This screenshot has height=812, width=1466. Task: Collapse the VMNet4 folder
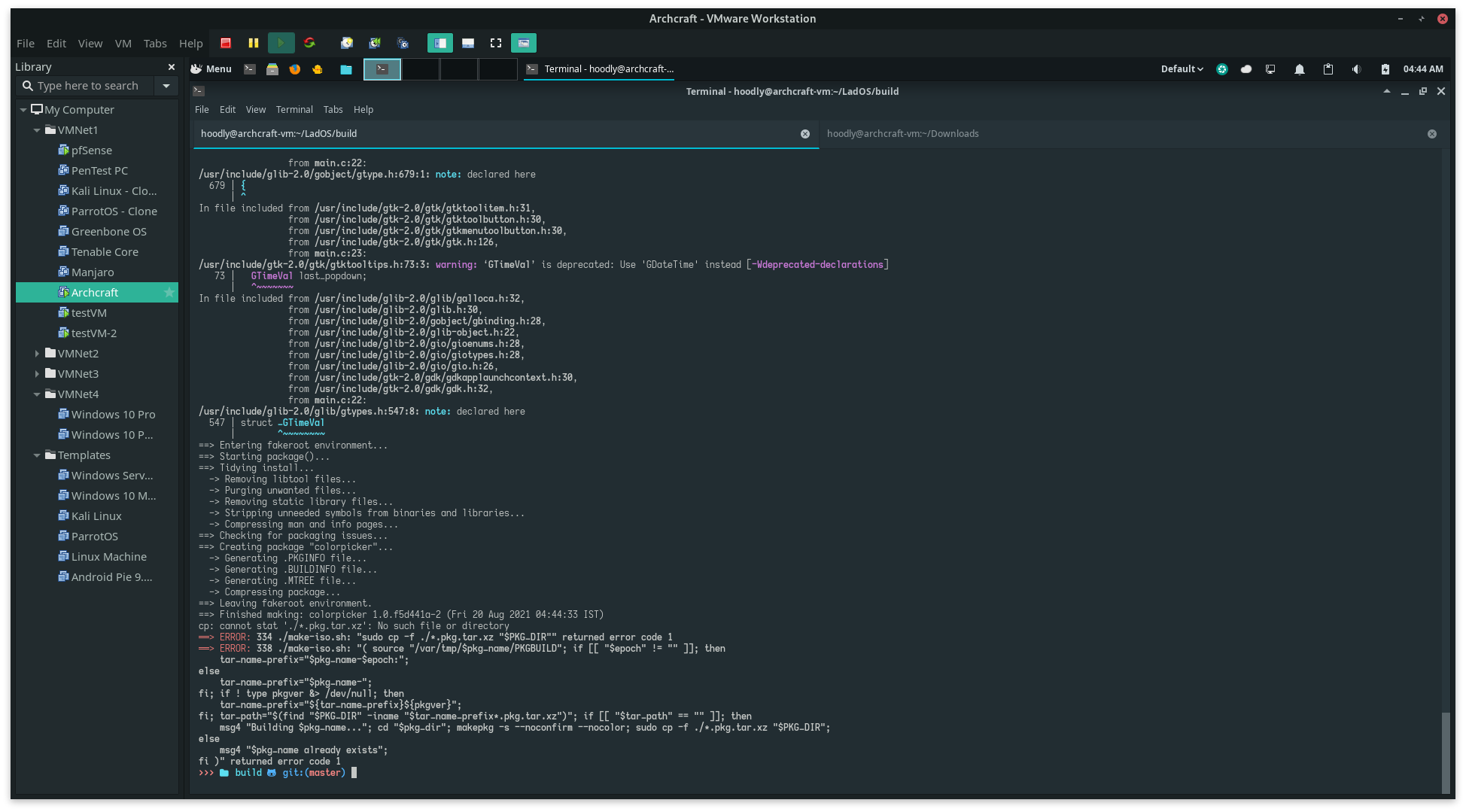coord(37,394)
